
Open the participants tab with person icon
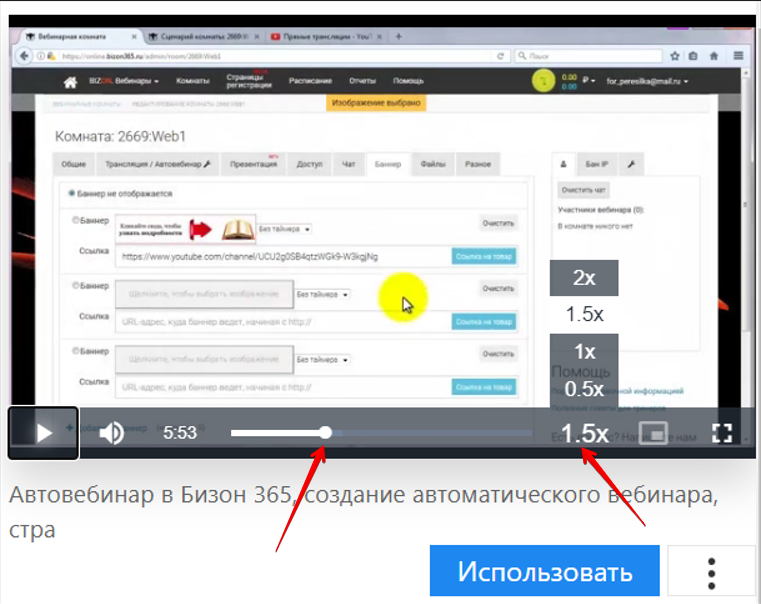[x=563, y=164]
